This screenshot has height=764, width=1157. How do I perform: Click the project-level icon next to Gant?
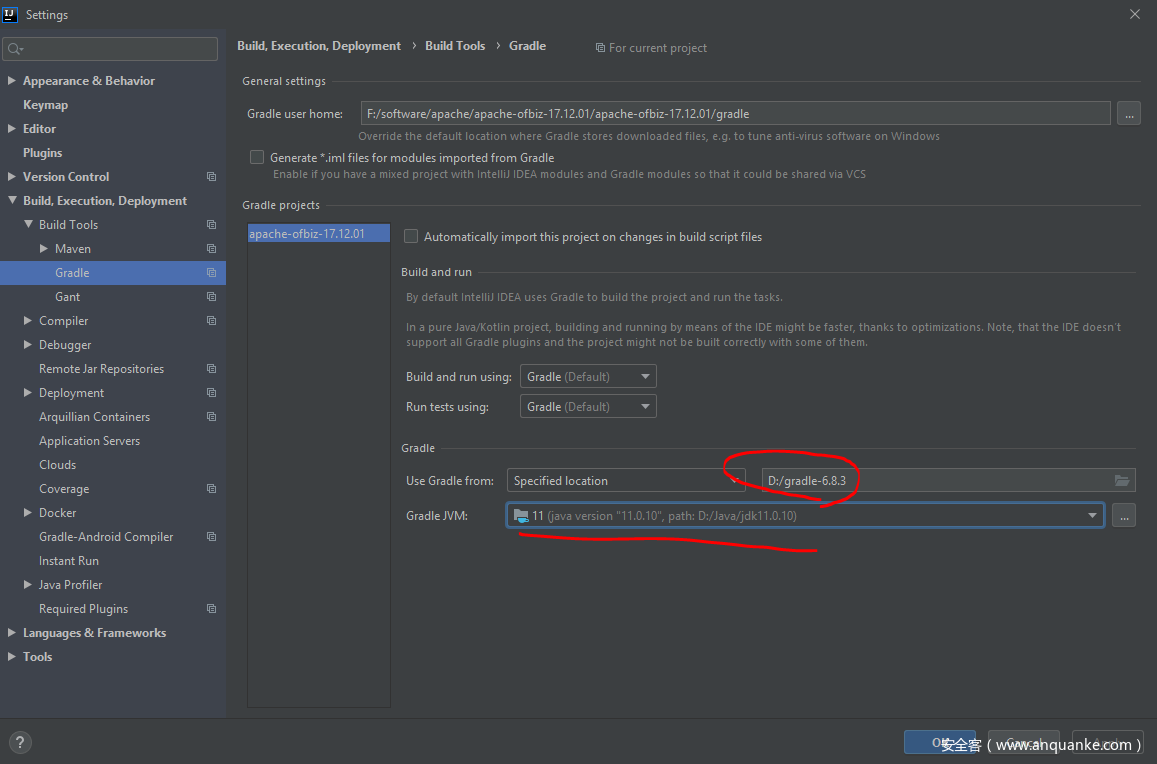tap(212, 297)
